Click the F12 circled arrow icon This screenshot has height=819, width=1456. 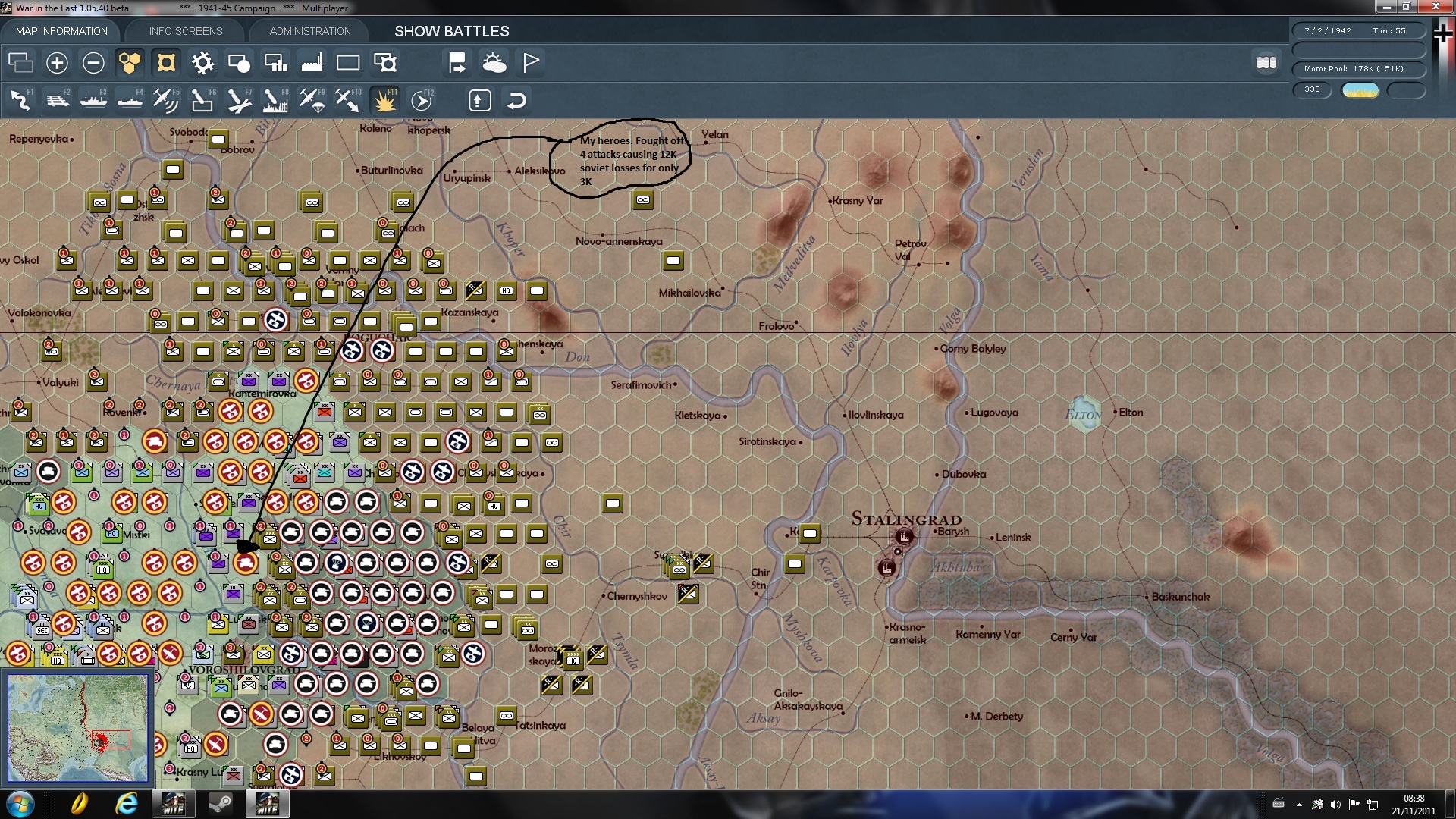point(422,100)
